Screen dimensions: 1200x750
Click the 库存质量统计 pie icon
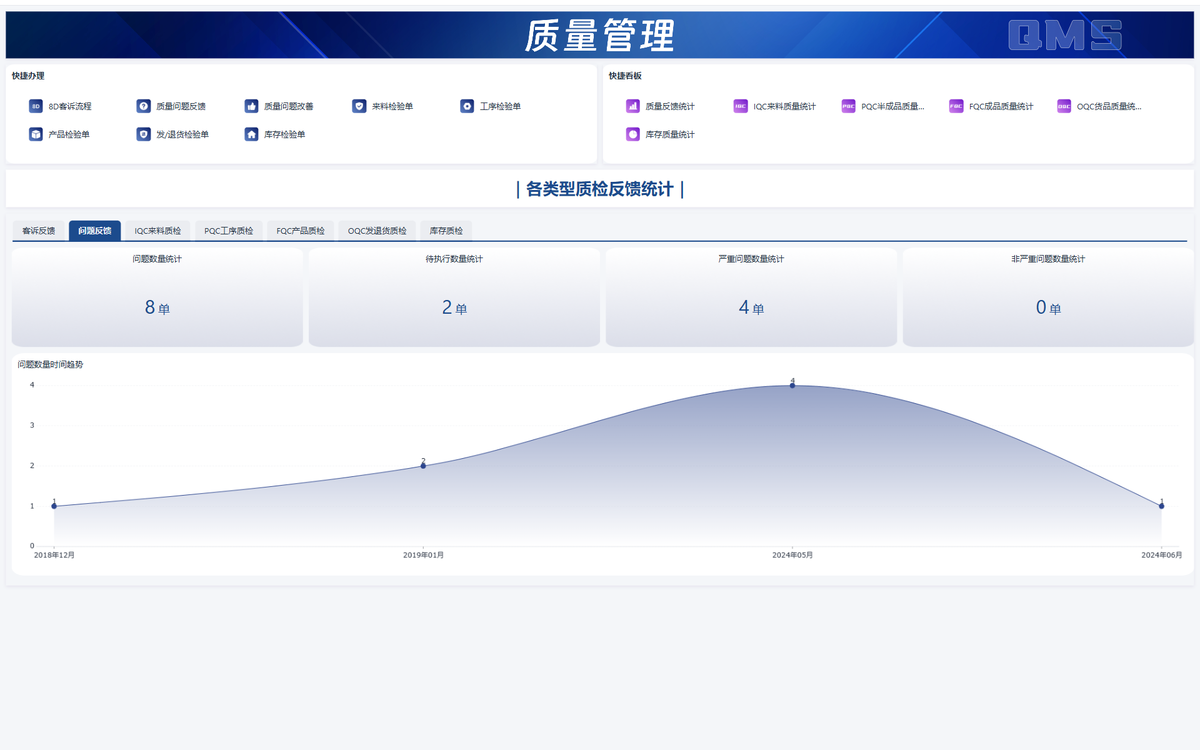click(x=633, y=134)
